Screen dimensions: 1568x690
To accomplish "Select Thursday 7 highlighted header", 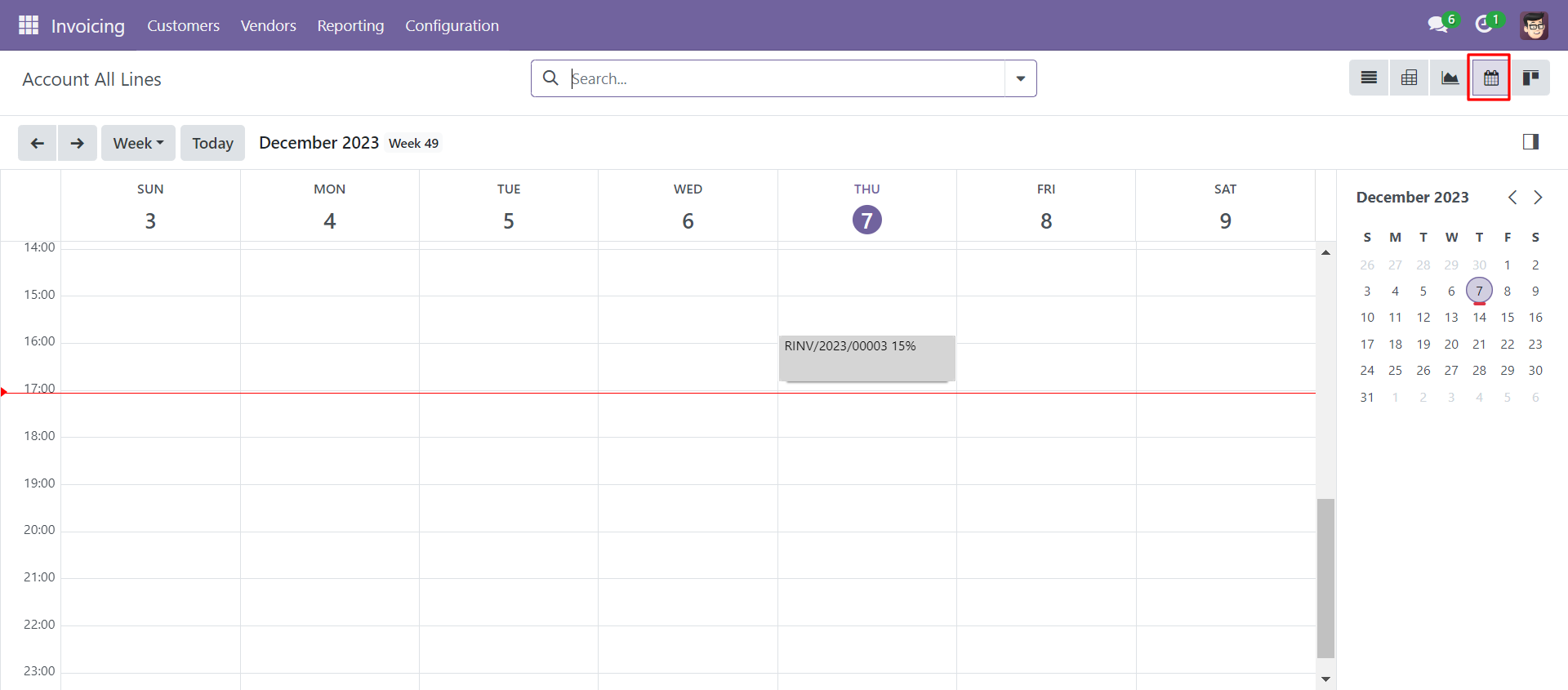I will [x=867, y=207].
